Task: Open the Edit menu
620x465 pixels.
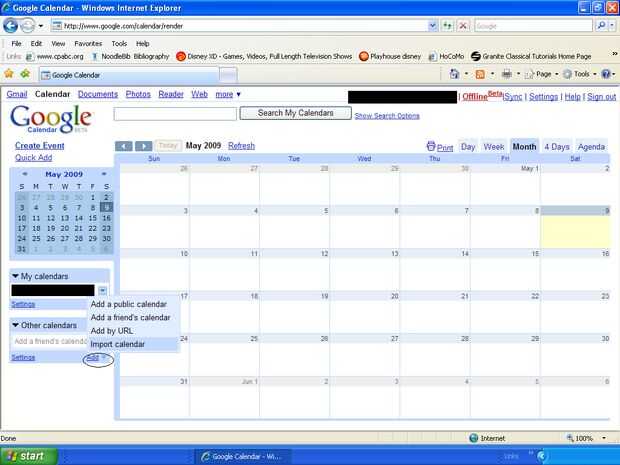Action: click(x=36, y=43)
